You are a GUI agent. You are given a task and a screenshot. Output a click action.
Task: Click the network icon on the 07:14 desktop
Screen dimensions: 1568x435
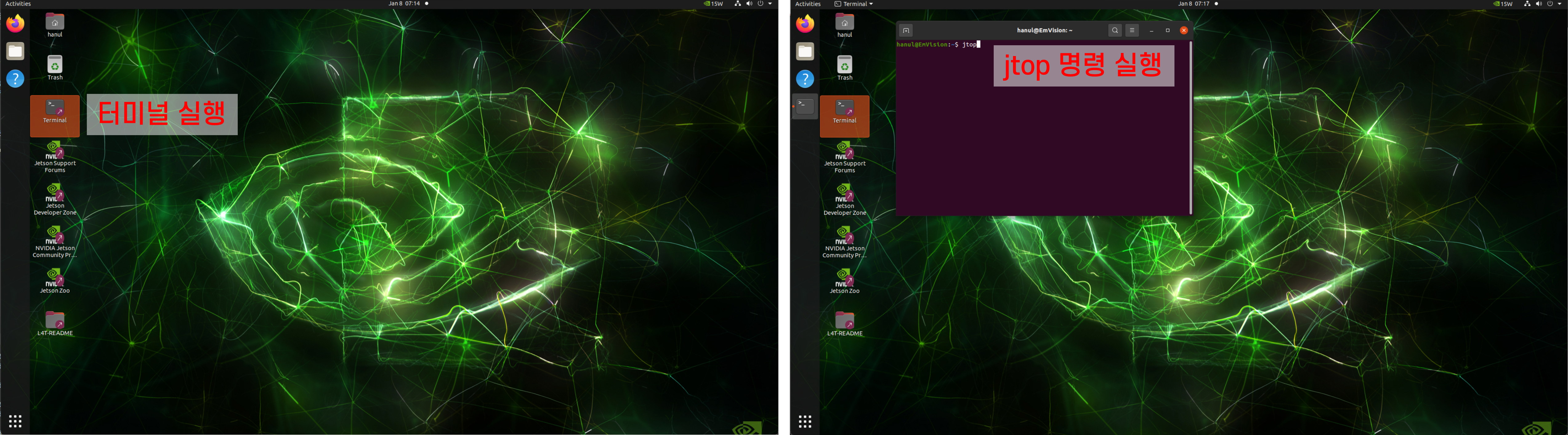[738, 4]
